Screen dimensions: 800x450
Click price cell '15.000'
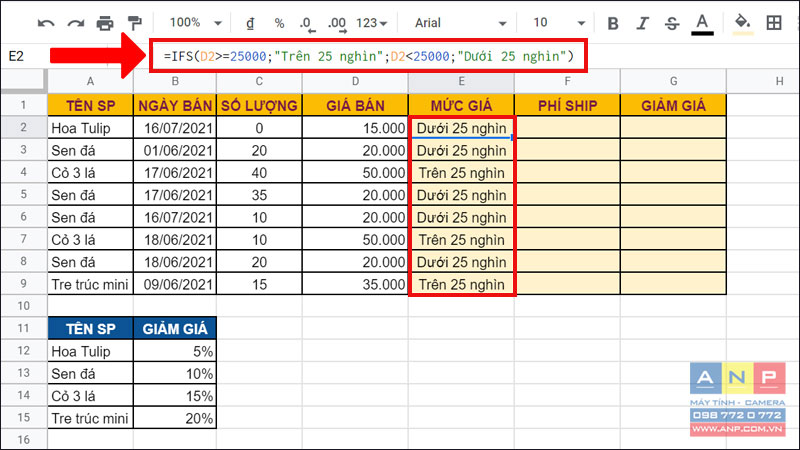355,128
